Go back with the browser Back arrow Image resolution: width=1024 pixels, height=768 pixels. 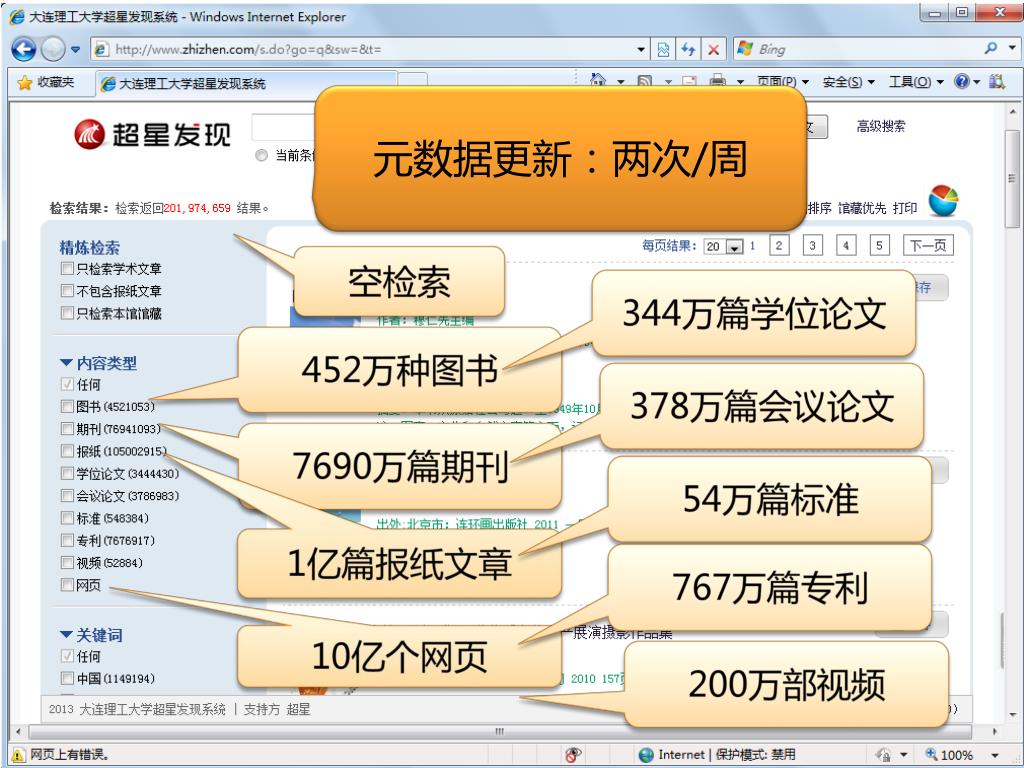(x=24, y=49)
